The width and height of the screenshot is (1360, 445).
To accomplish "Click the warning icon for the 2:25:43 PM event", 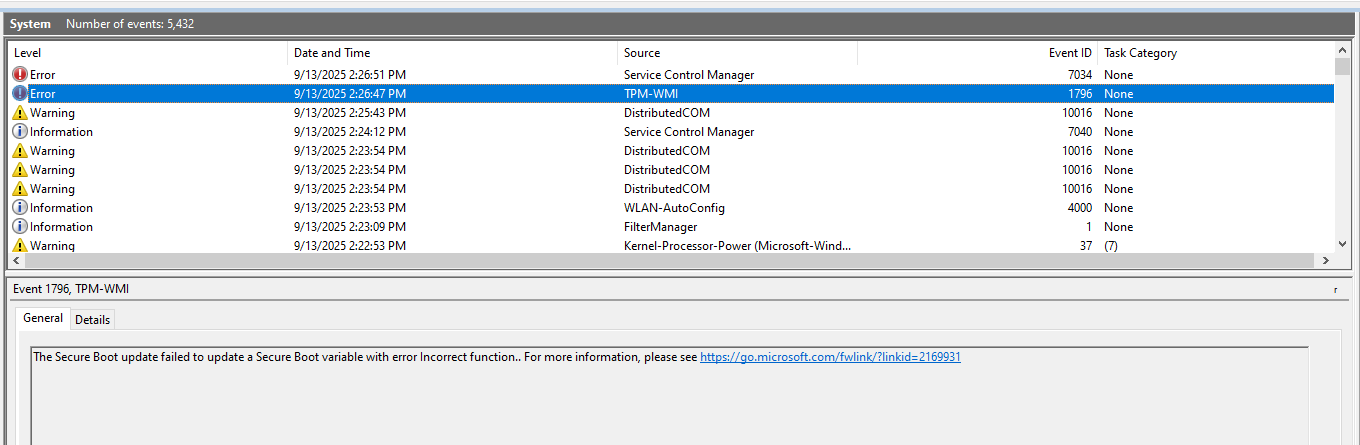I will tap(20, 113).
